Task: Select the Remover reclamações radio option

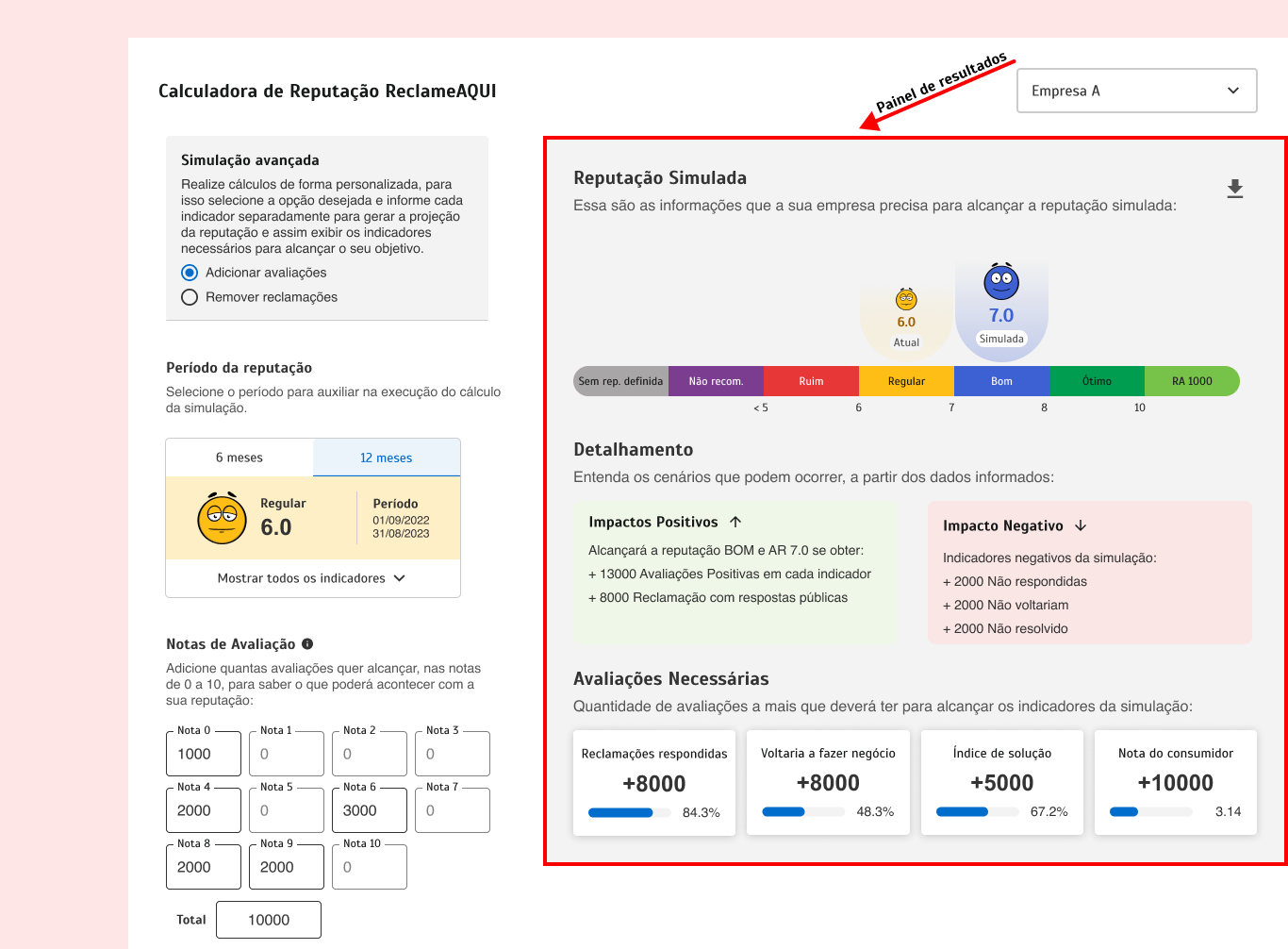Action: tap(190, 297)
